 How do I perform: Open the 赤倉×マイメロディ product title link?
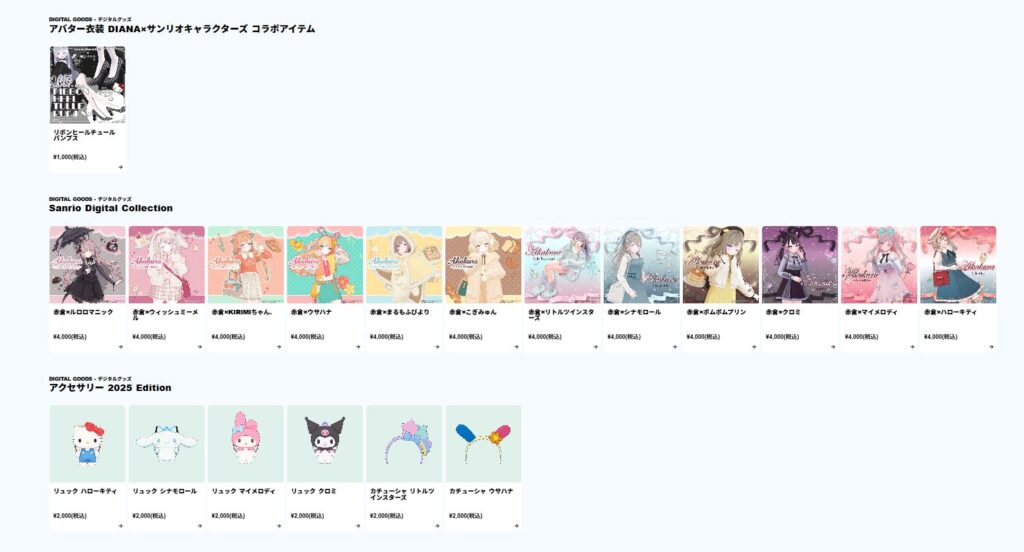tap(871, 312)
